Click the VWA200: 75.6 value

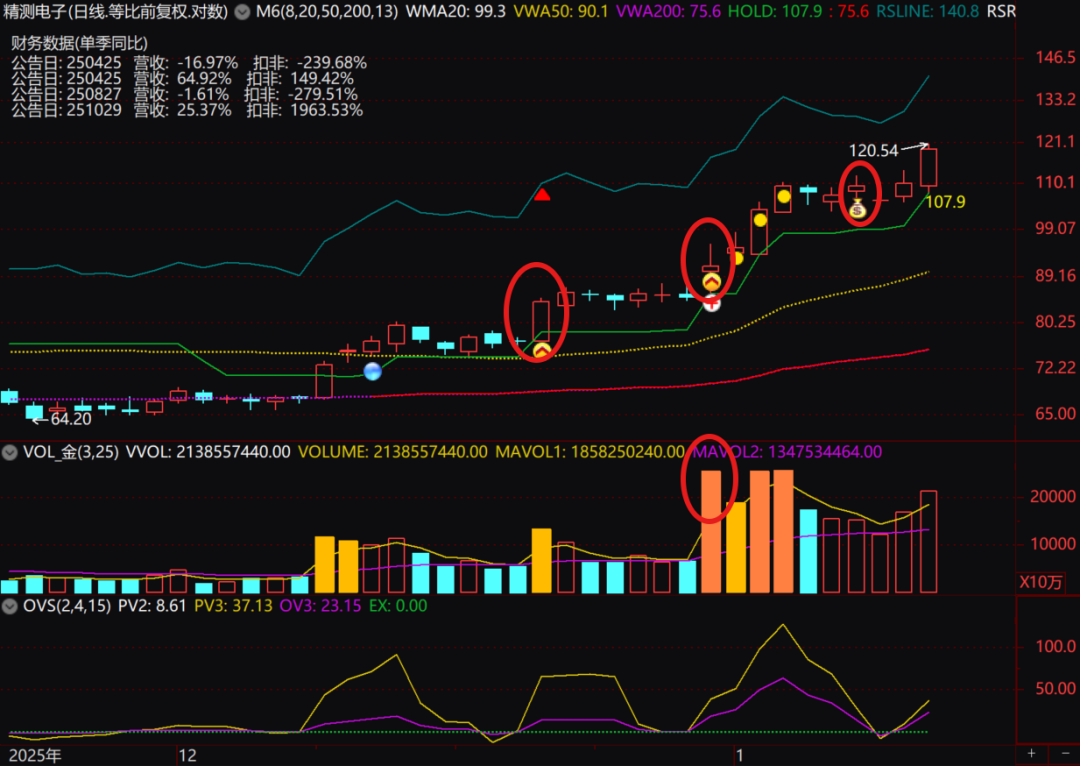[x=668, y=12]
